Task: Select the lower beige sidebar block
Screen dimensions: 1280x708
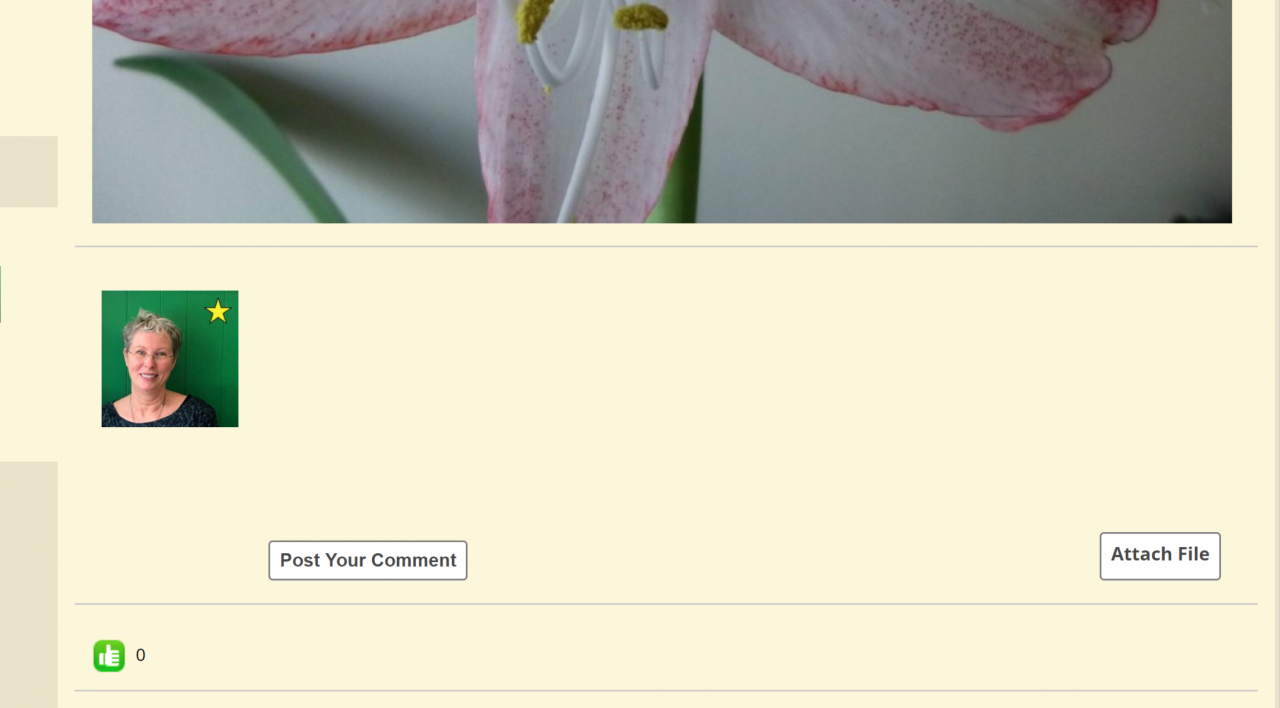Action: pyautogui.click(x=29, y=584)
